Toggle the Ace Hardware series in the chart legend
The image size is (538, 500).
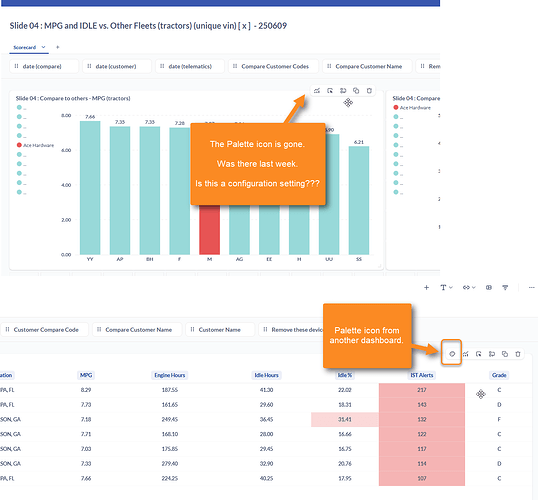(x=35, y=145)
